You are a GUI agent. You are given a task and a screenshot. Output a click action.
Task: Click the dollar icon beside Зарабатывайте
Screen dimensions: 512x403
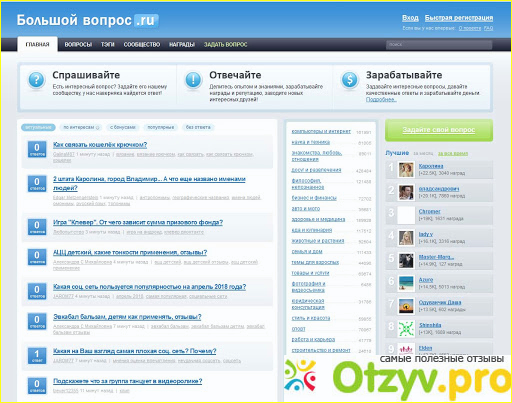[x=350, y=80]
